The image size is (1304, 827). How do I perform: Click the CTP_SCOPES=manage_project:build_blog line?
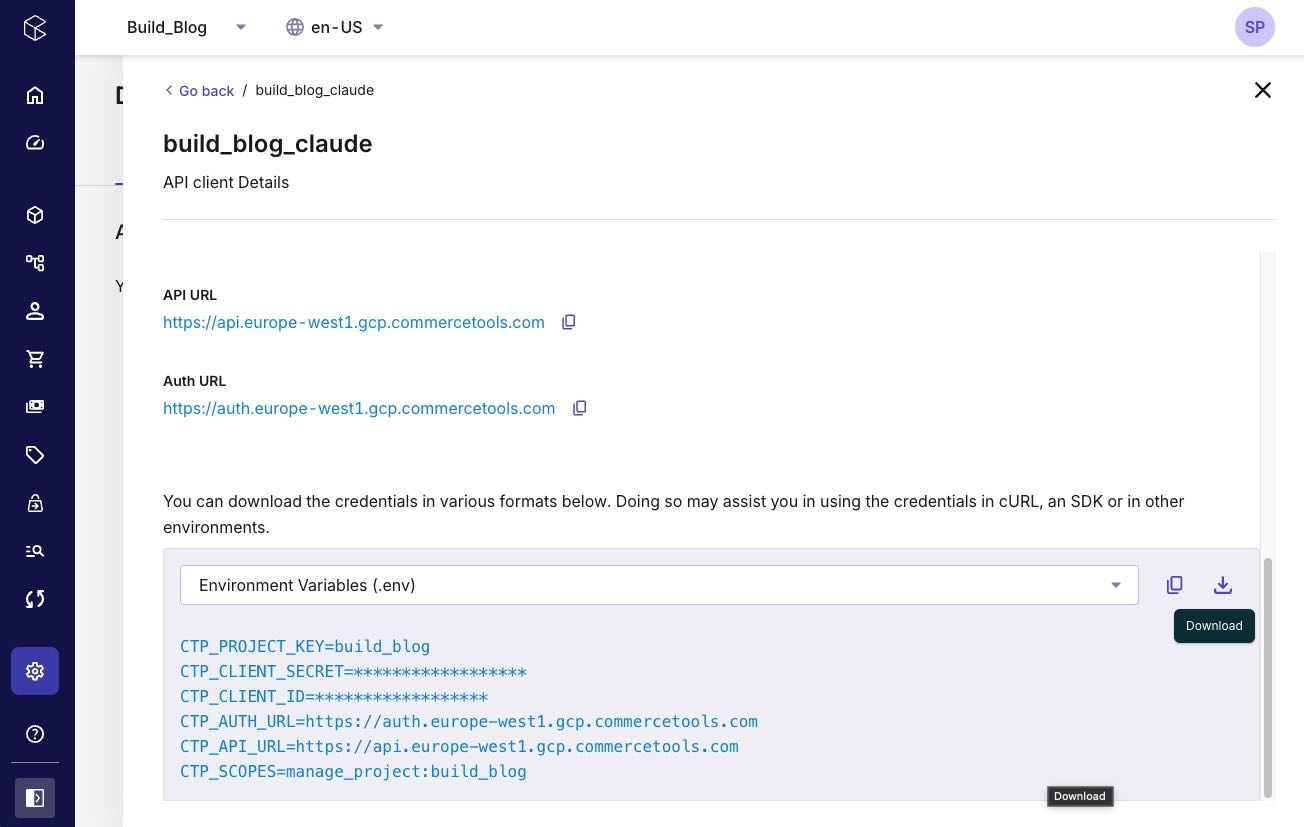coord(353,771)
